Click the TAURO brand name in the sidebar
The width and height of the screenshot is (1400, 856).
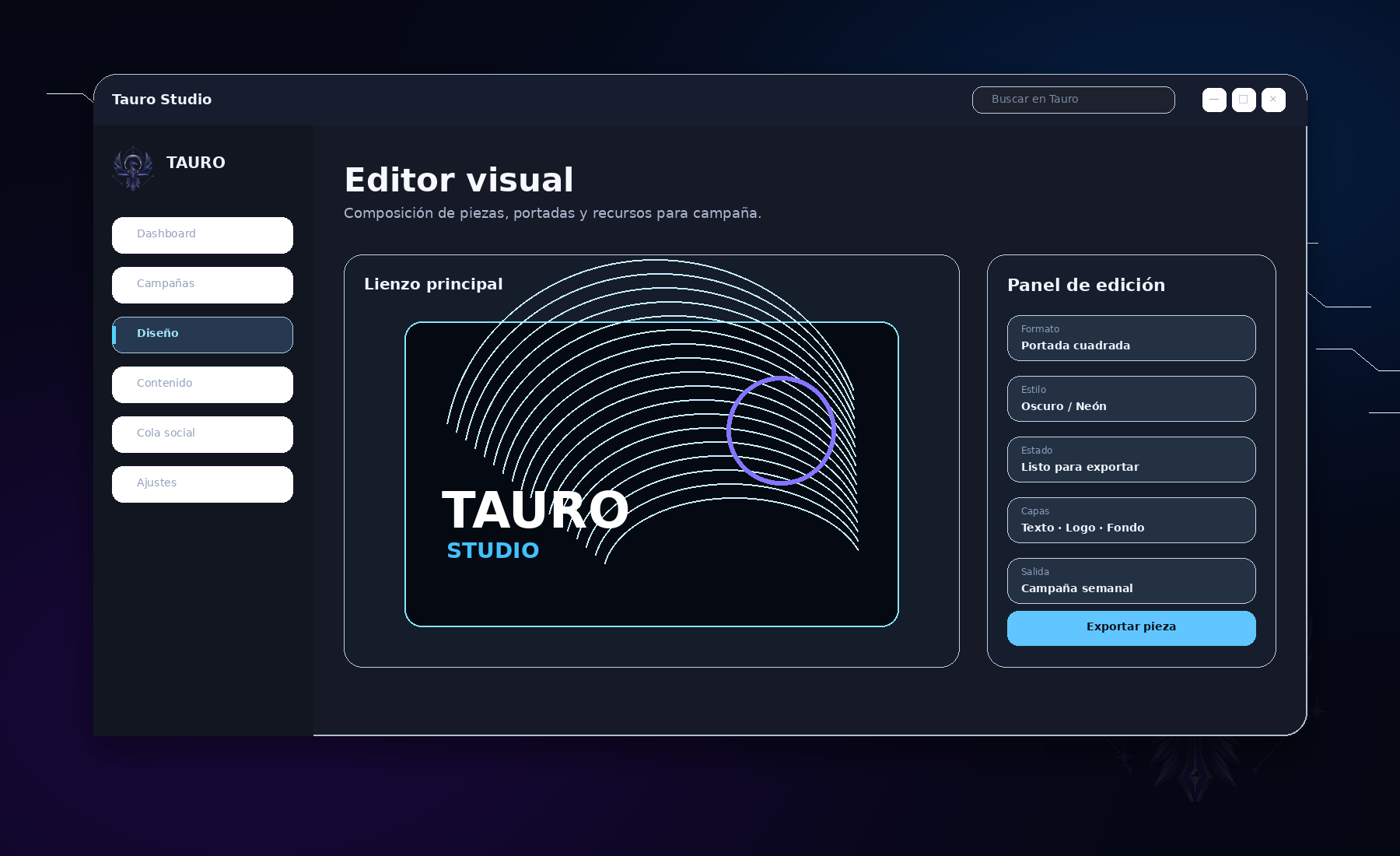point(196,163)
